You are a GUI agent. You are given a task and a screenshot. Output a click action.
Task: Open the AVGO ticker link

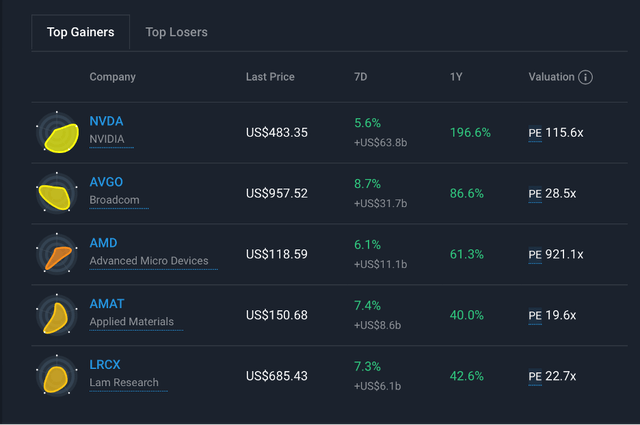pyautogui.click(x=106, y=182)
